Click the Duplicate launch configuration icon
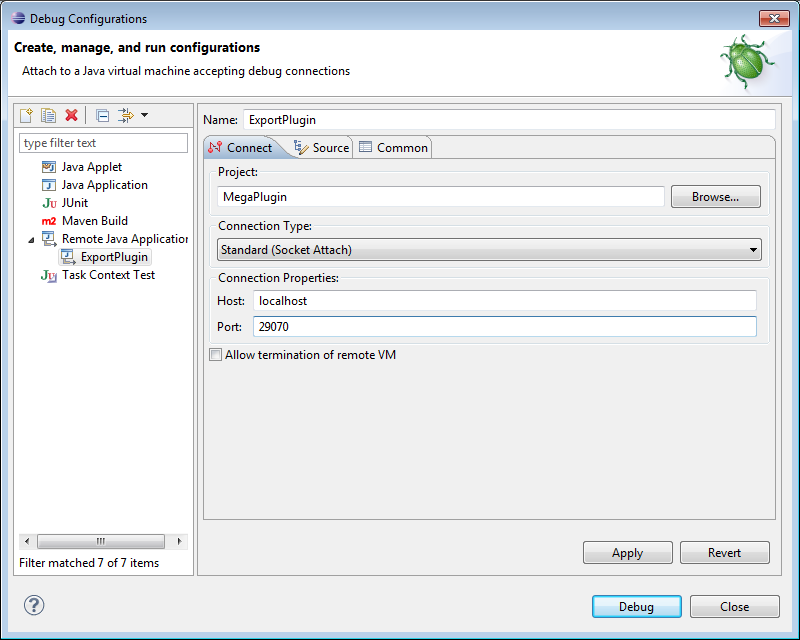The height and width of the screenshot is (640, 800). 48,116
